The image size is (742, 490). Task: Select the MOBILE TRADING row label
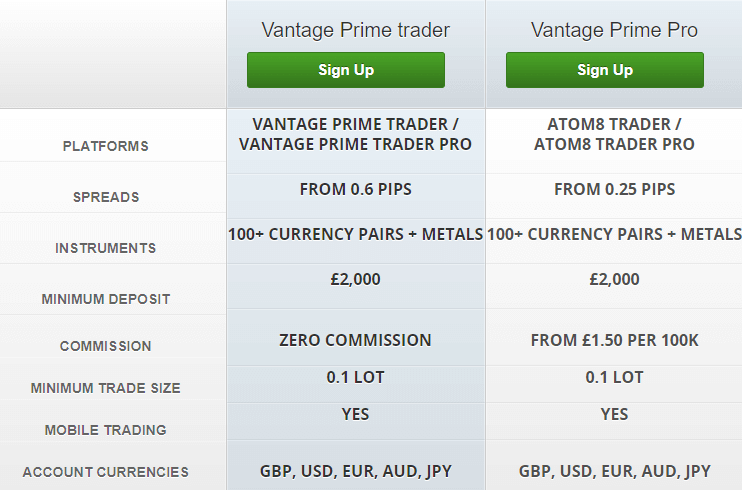pos(105,430)
